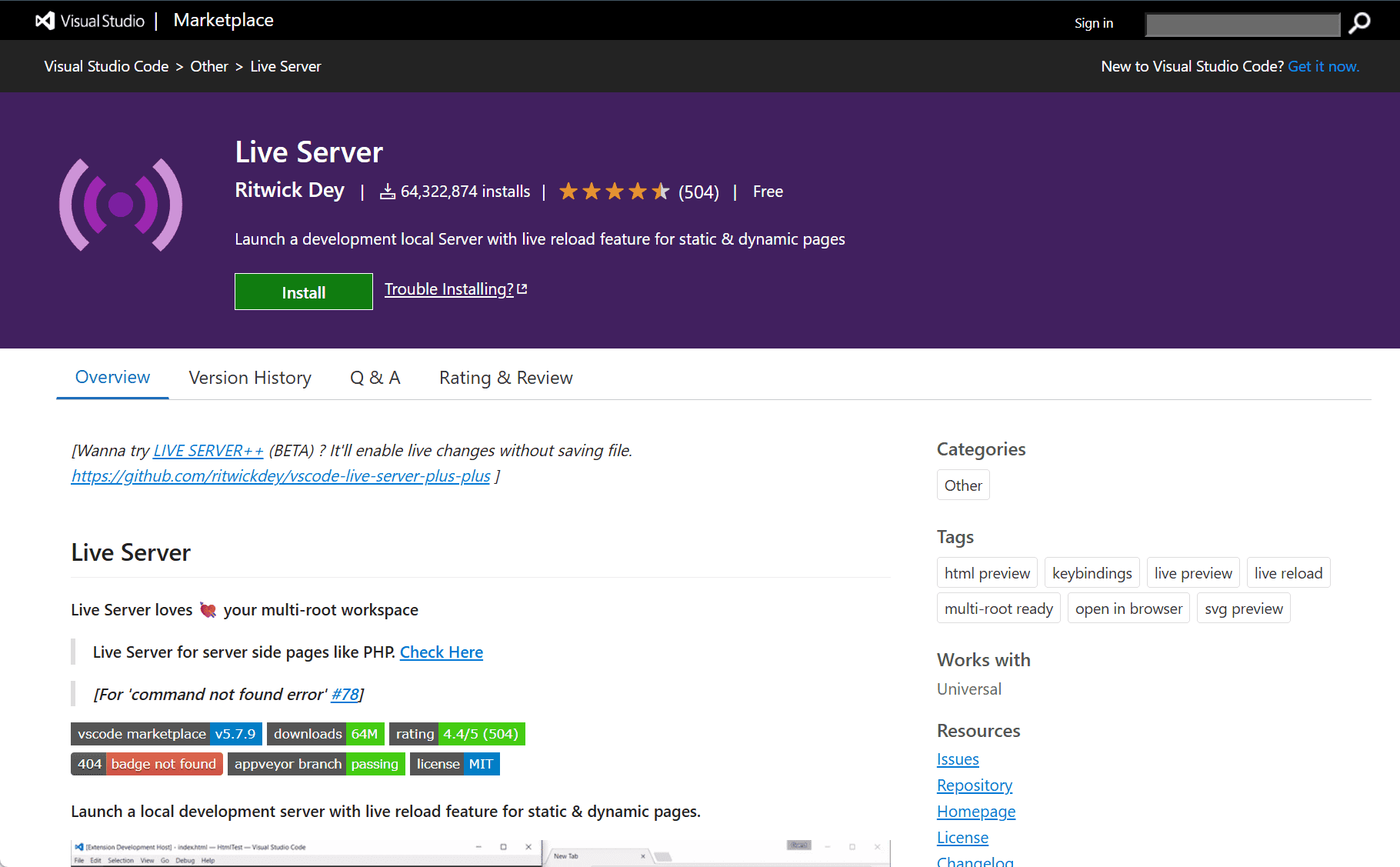Open the Get it now link
This screenshot has width=1400, height=867.
pyautogui.click(x=1323, y=66)
